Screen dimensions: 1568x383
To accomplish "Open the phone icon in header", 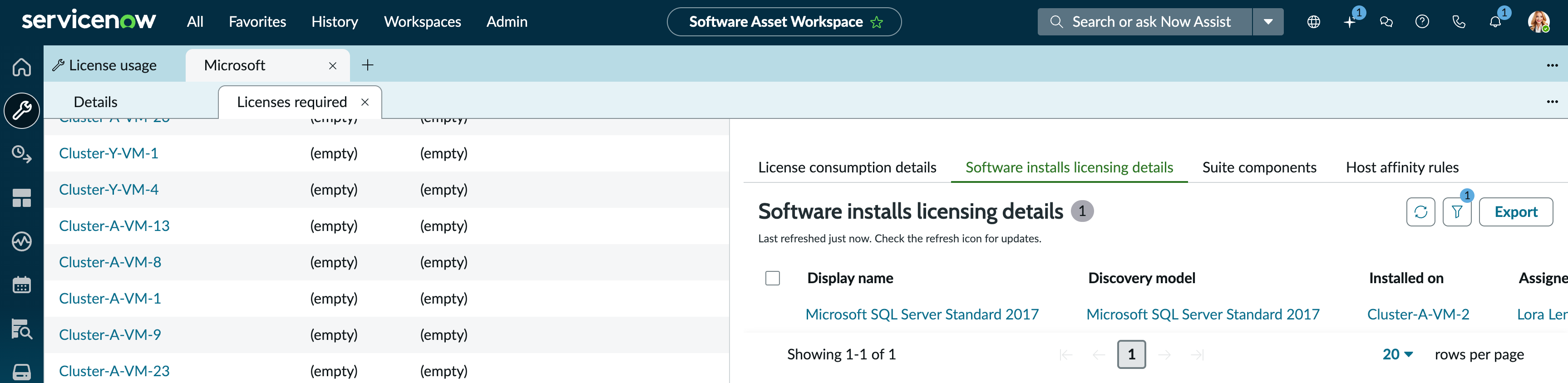I will point(1459,22).
